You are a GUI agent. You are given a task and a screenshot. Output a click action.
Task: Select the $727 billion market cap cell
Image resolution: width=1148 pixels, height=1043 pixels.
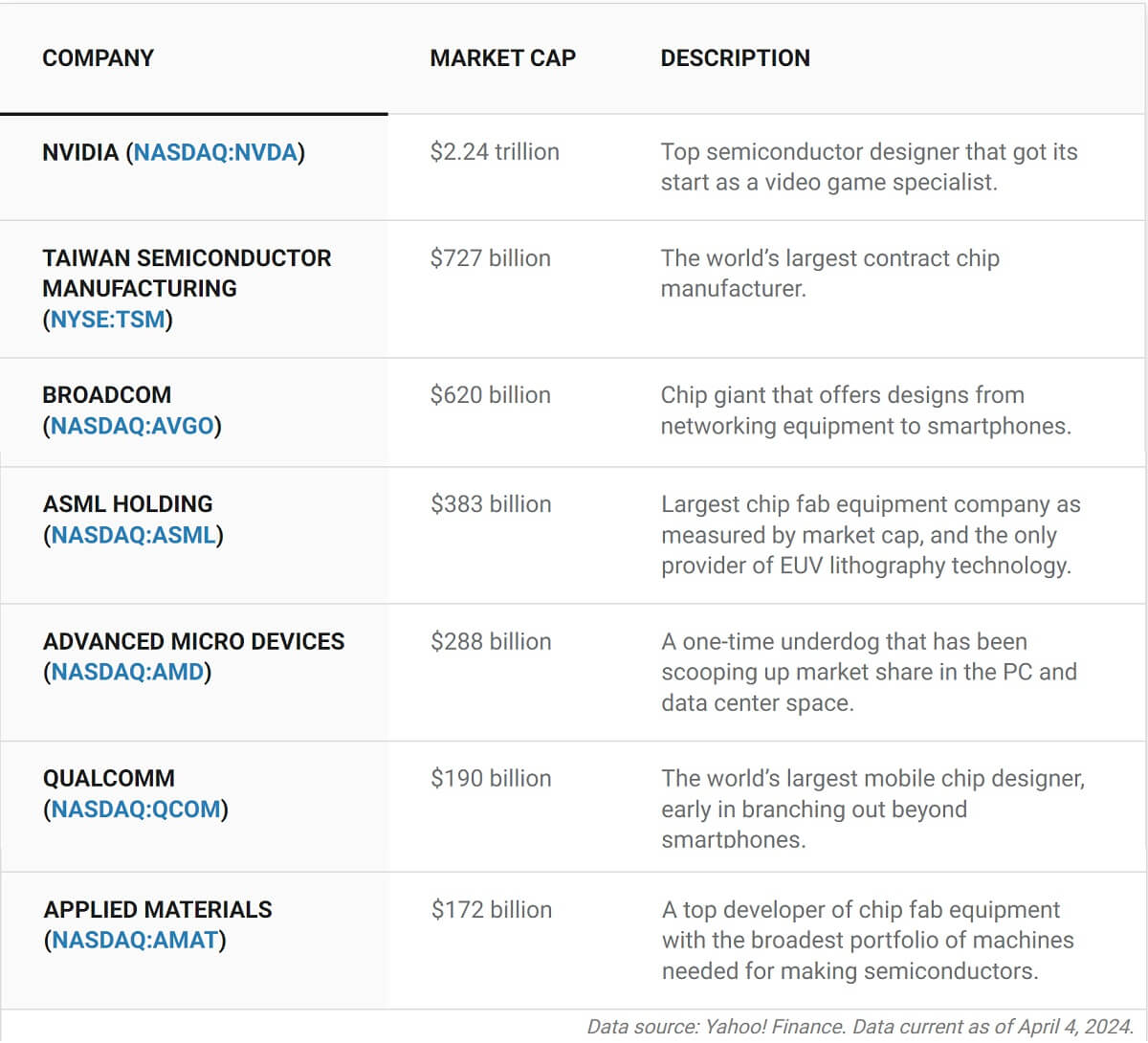tap(490, 258)
